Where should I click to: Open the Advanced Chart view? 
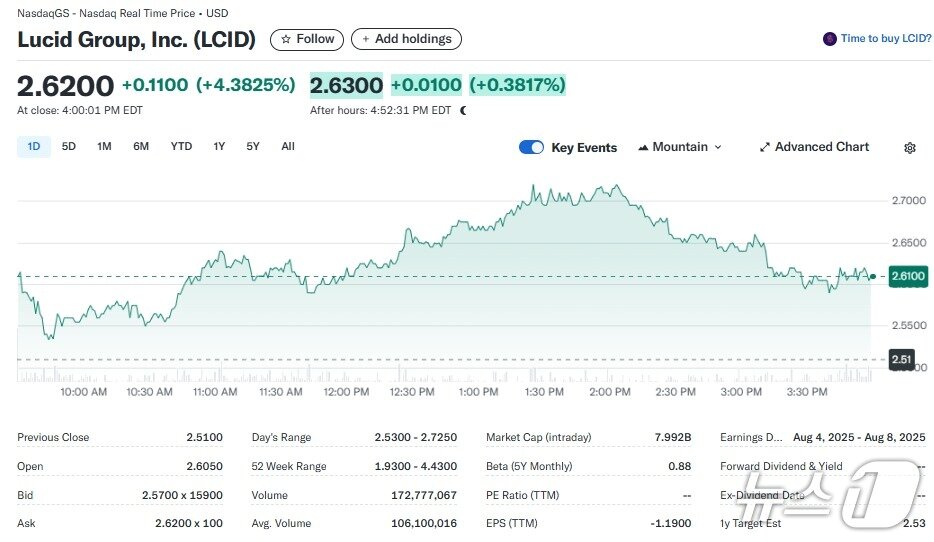(x=821, y=147)
